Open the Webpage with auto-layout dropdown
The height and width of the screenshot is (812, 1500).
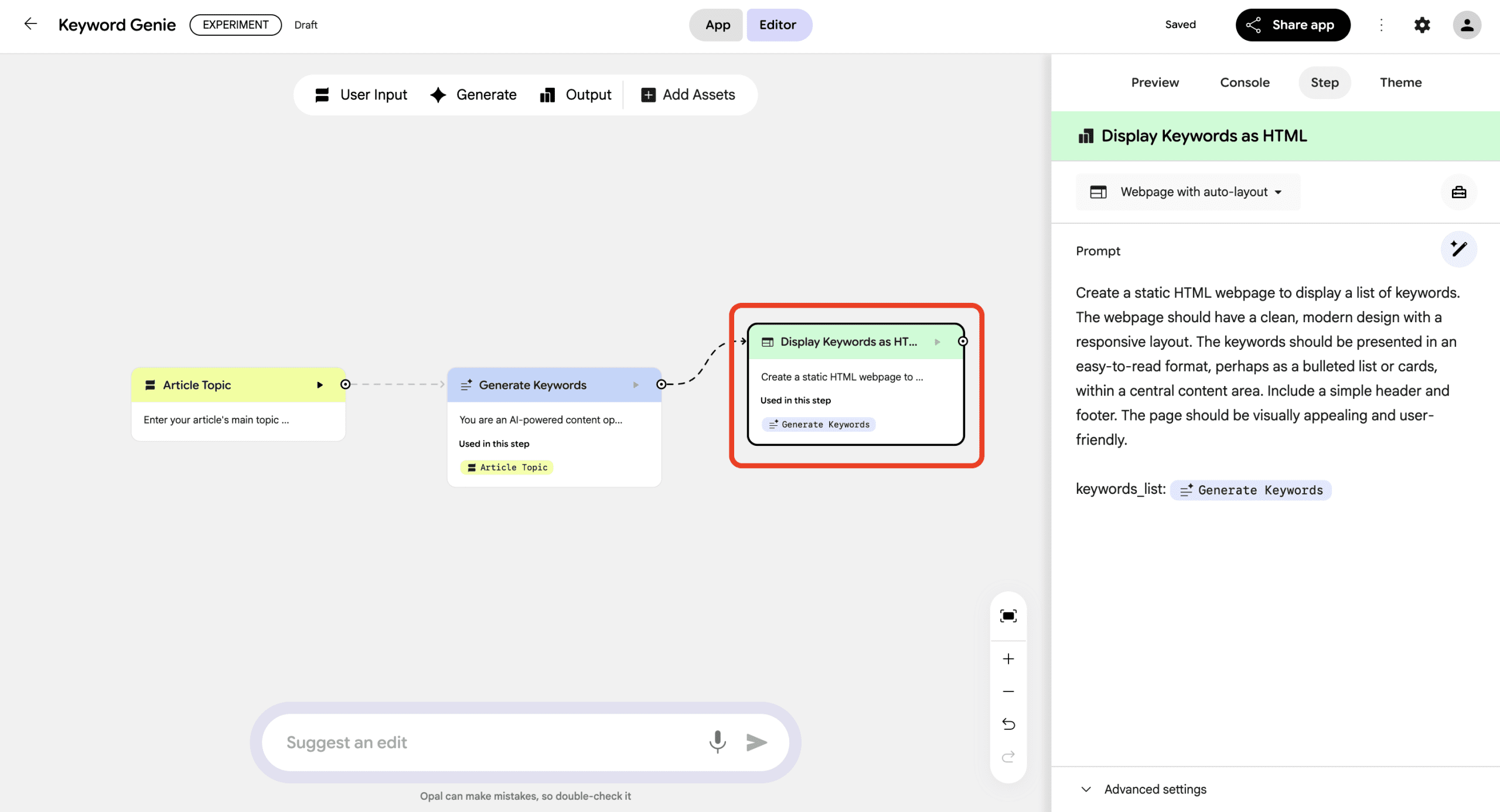click(x=1187, y=192)
